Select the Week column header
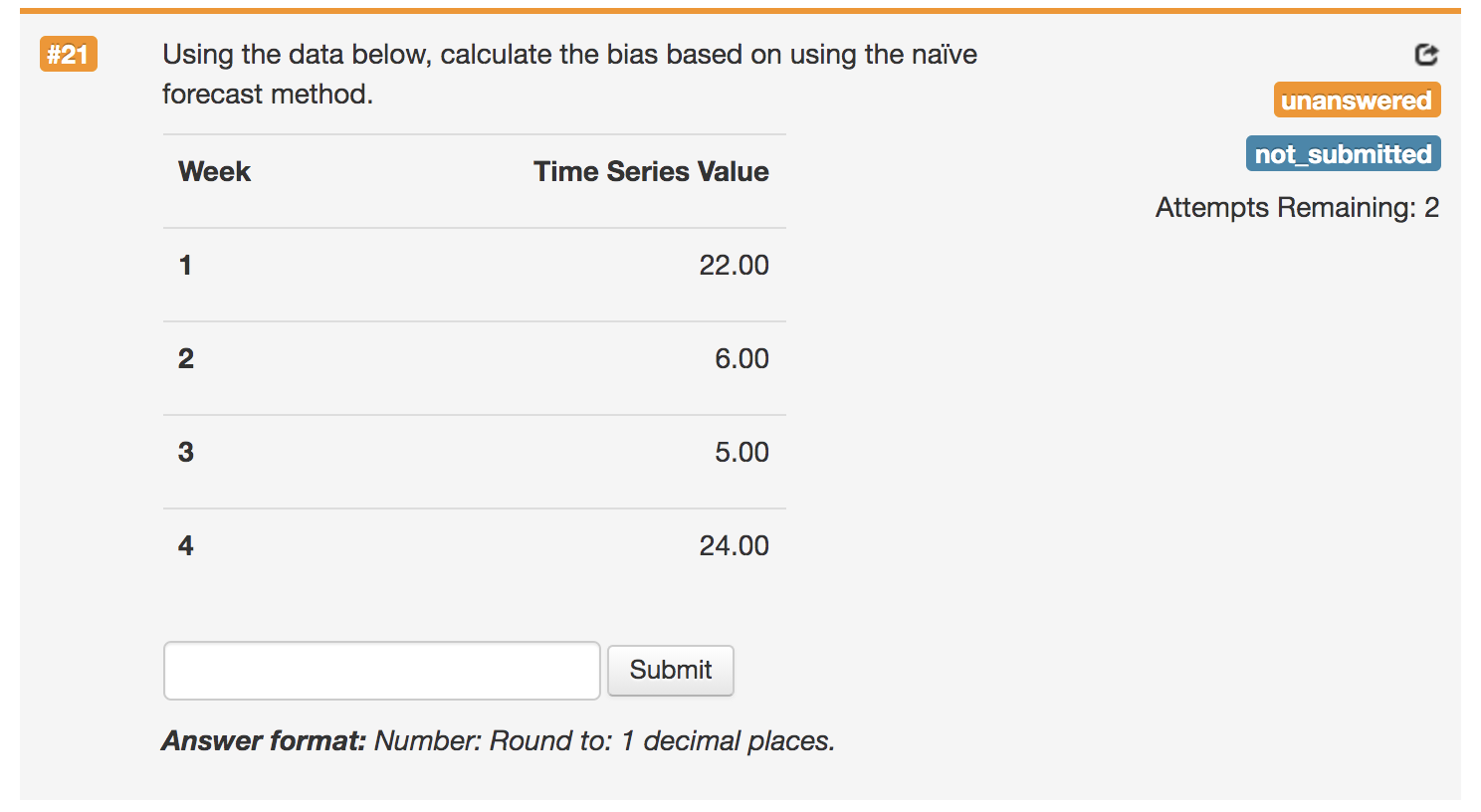The width and height of the screenshot is (1481, 812). click(x=214, y=171)
